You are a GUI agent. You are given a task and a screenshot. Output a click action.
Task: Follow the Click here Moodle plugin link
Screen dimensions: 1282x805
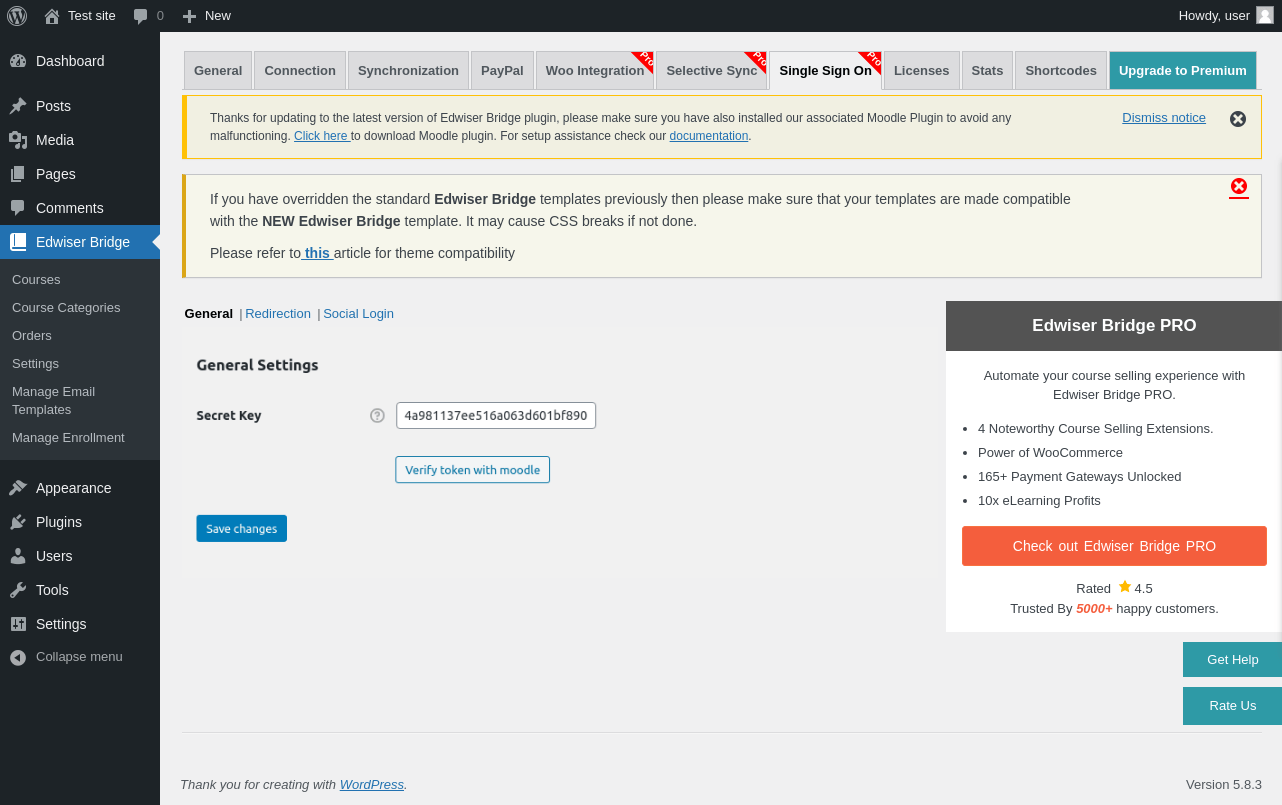321,136
